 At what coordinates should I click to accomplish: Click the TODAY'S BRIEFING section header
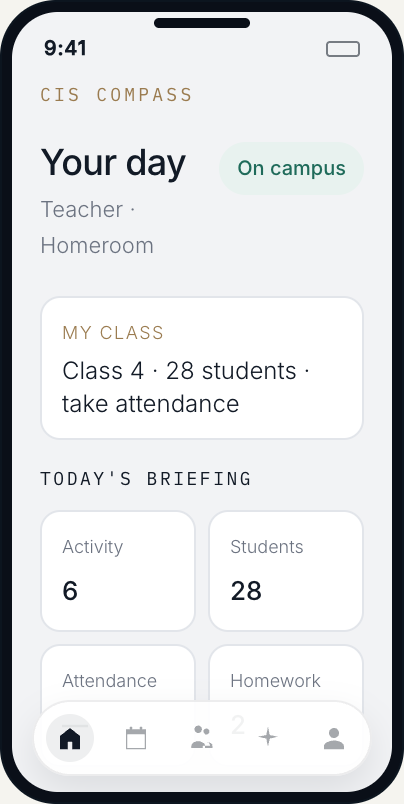pos(146,479)
